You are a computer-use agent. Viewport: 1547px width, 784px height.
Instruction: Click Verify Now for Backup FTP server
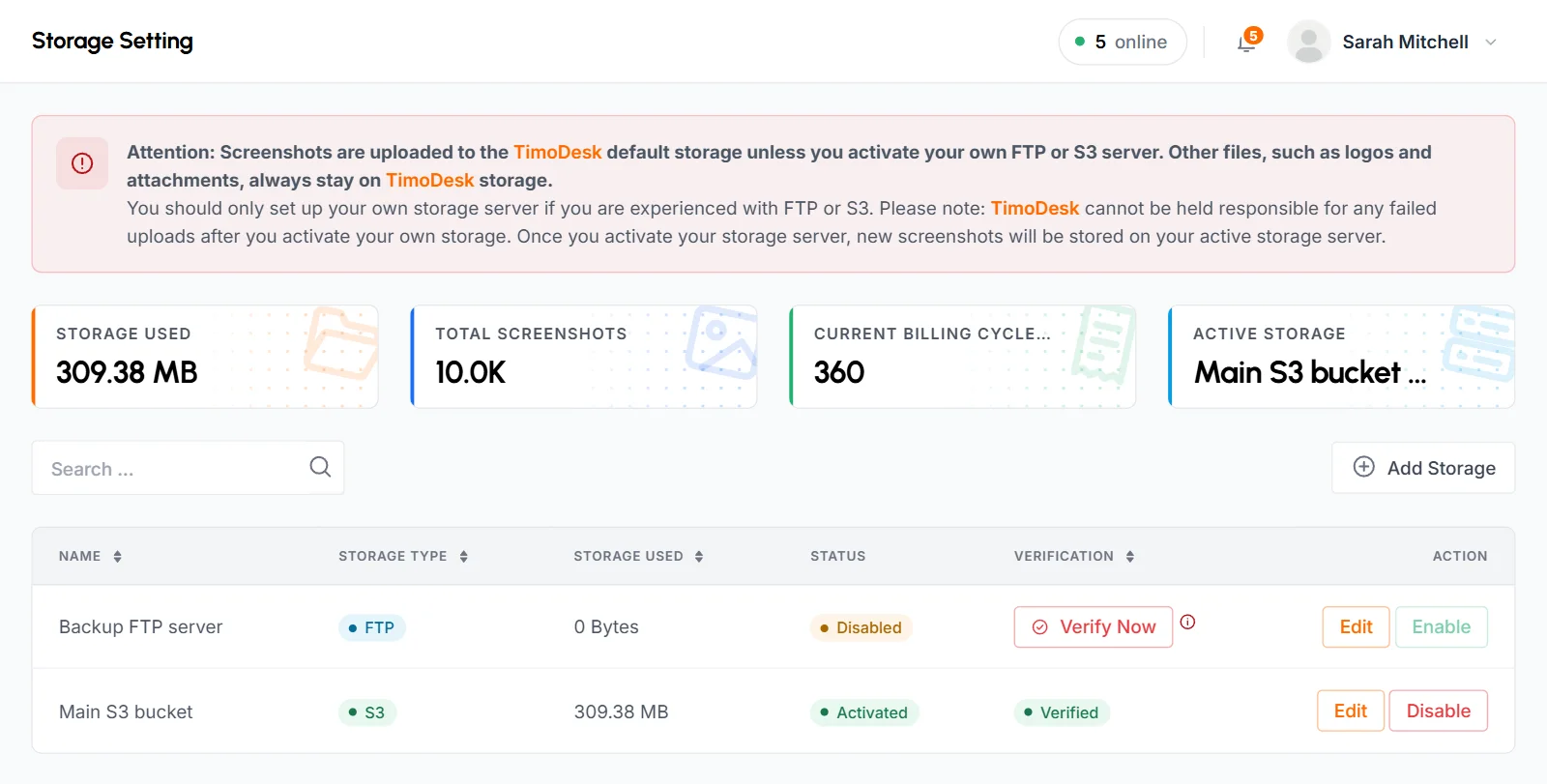click(x=1094, y=626)
